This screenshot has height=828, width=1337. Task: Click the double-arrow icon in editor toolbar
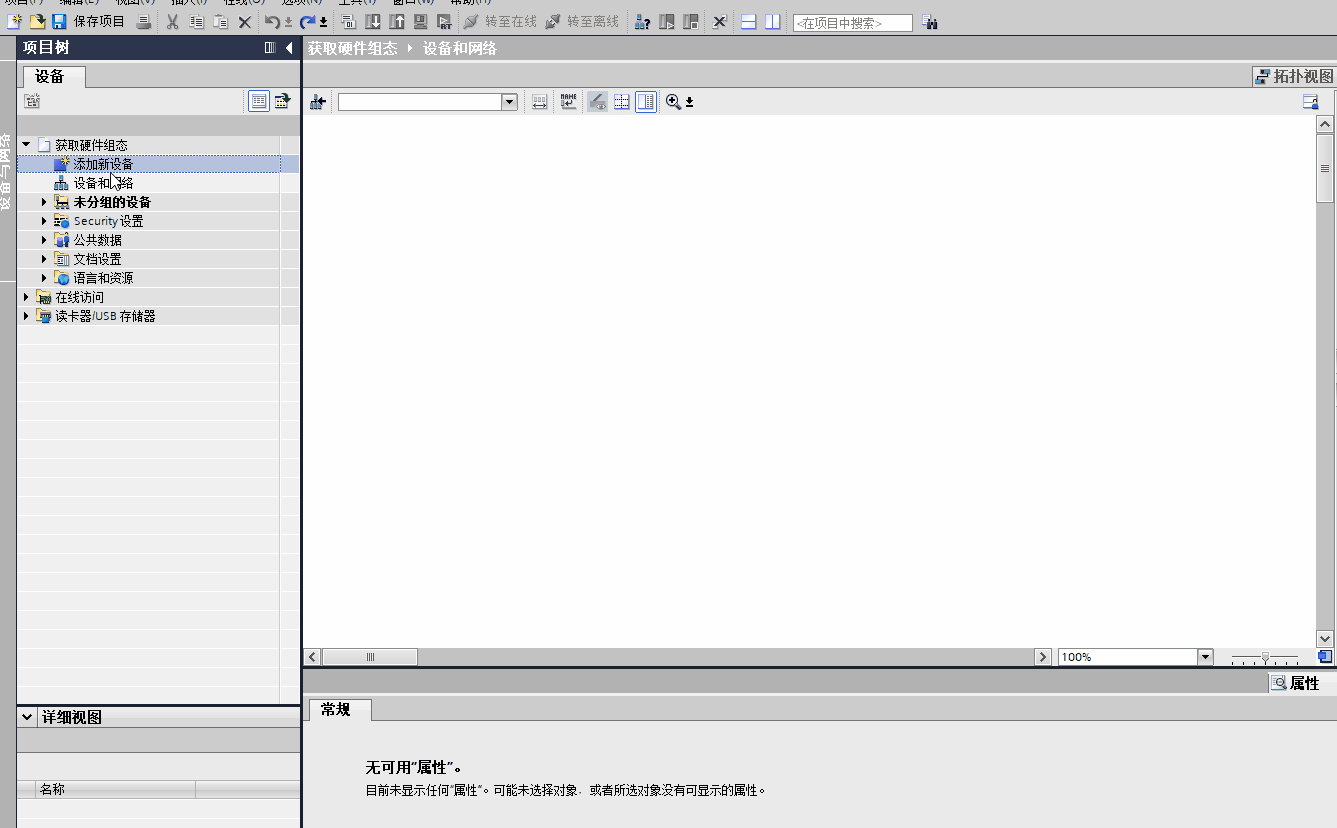[x=539, y=102]
